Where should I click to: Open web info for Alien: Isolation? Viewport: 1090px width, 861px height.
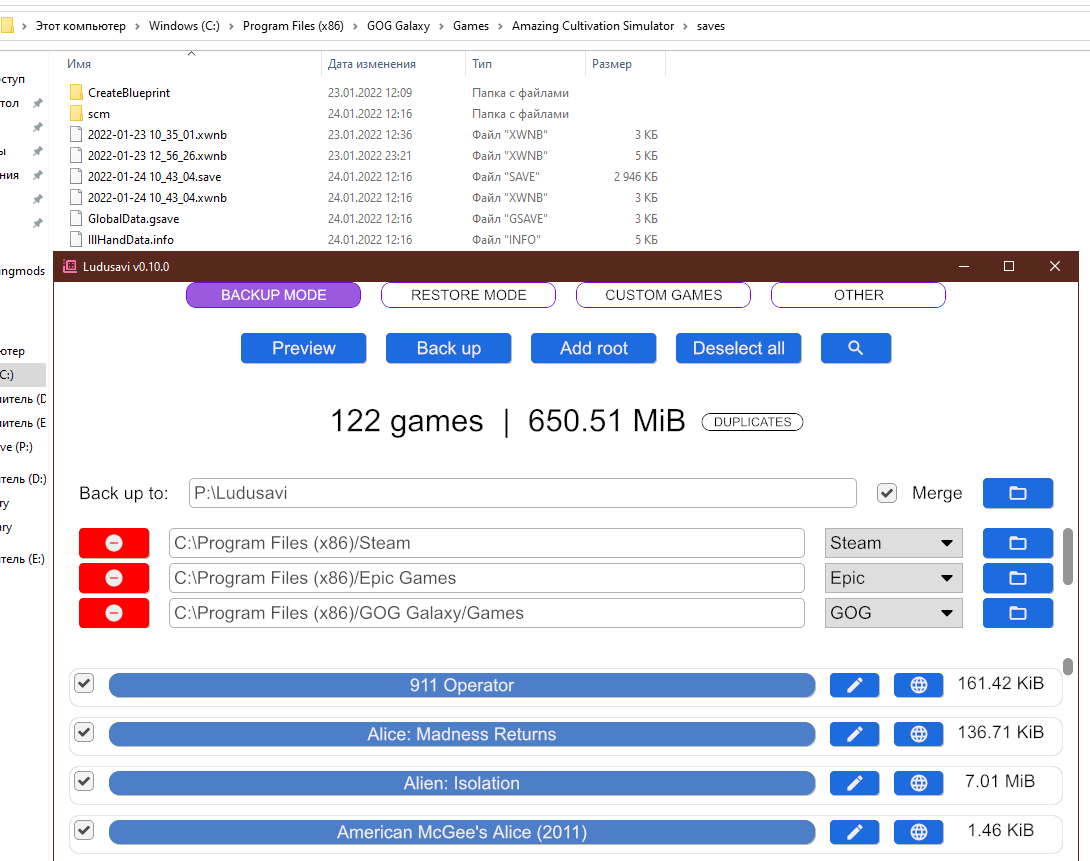918,783
